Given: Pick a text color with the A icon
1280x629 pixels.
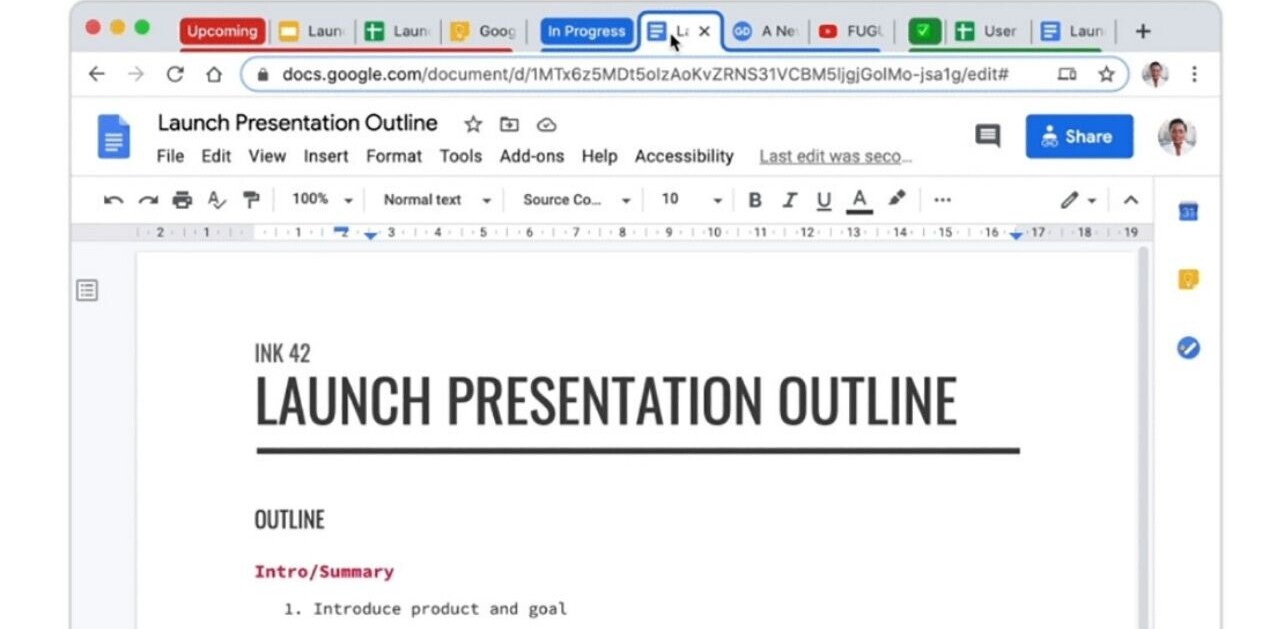Looking at the screenshot, I should 858,200.
